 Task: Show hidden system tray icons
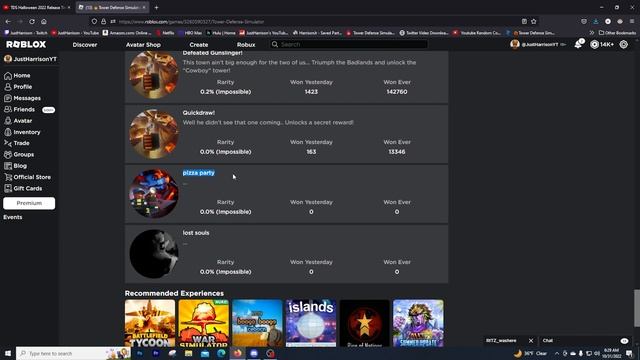(557, 353)
